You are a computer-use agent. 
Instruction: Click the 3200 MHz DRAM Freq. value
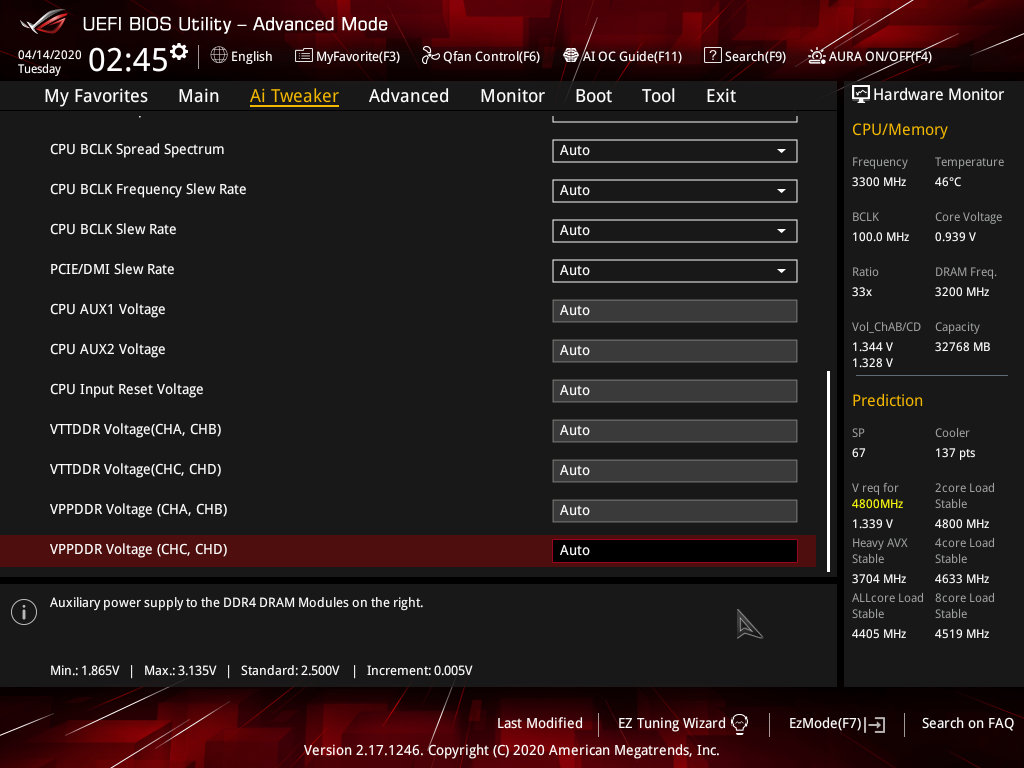click(962, 292)
